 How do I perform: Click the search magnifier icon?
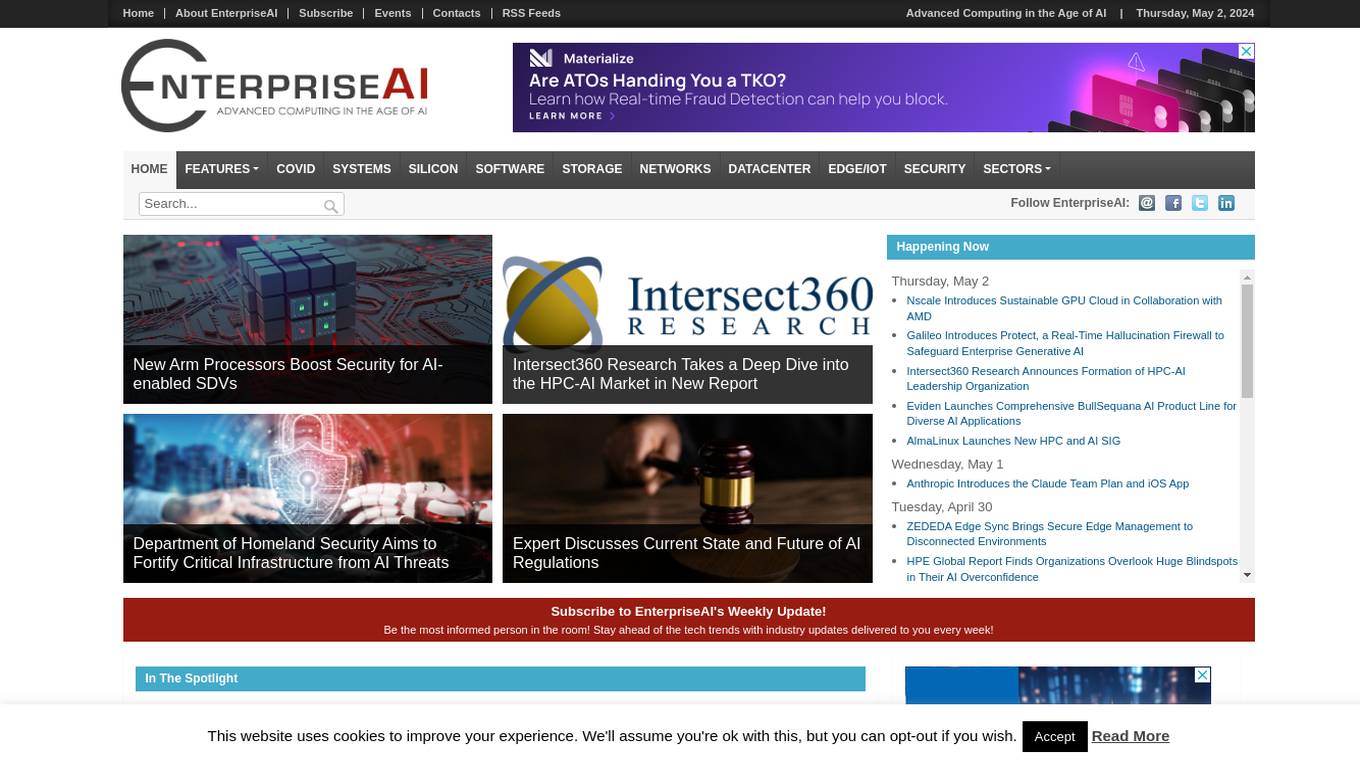pyautogui.click(x=331, y=206)
